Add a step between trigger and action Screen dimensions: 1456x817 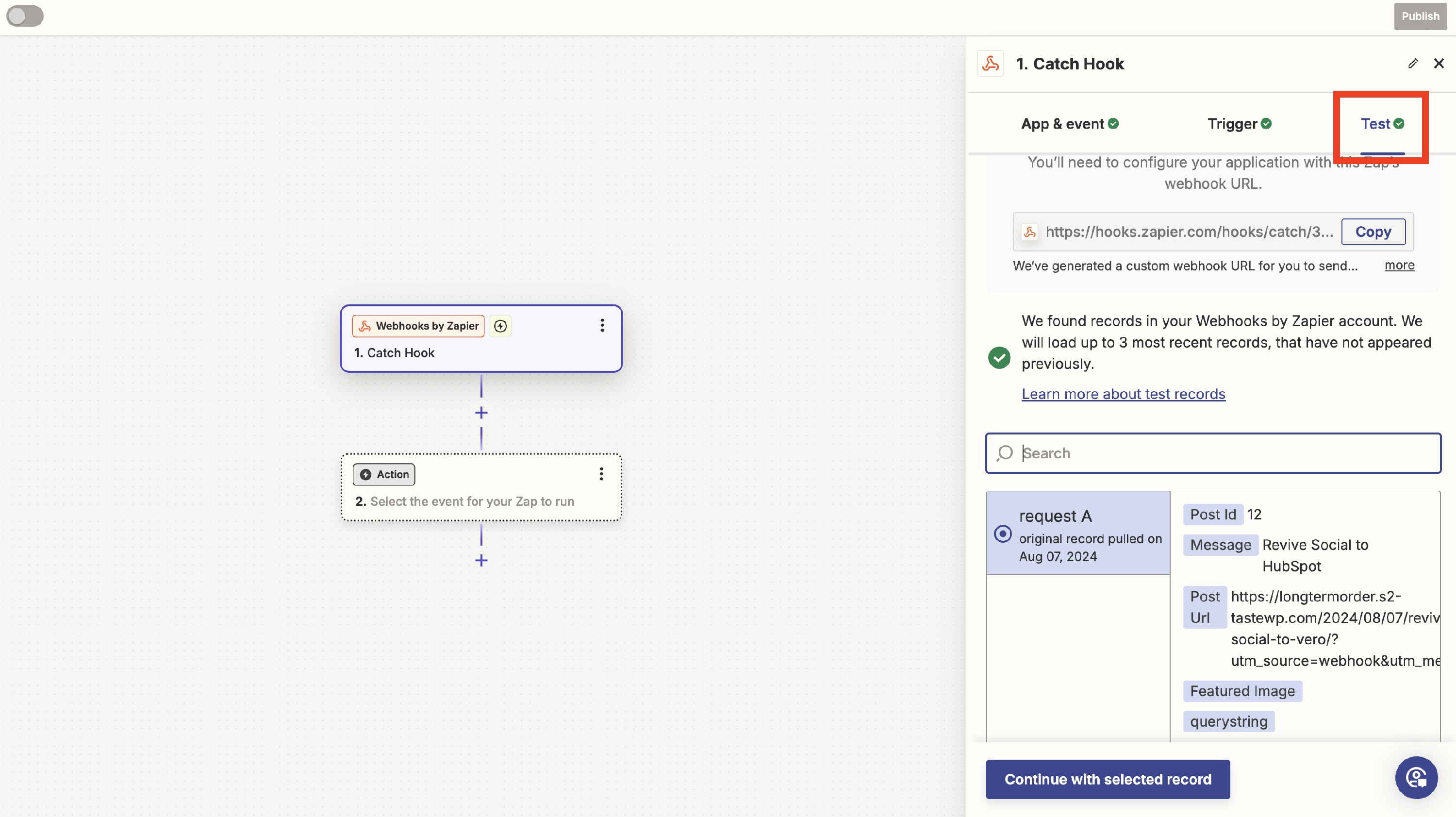[481, 413]
